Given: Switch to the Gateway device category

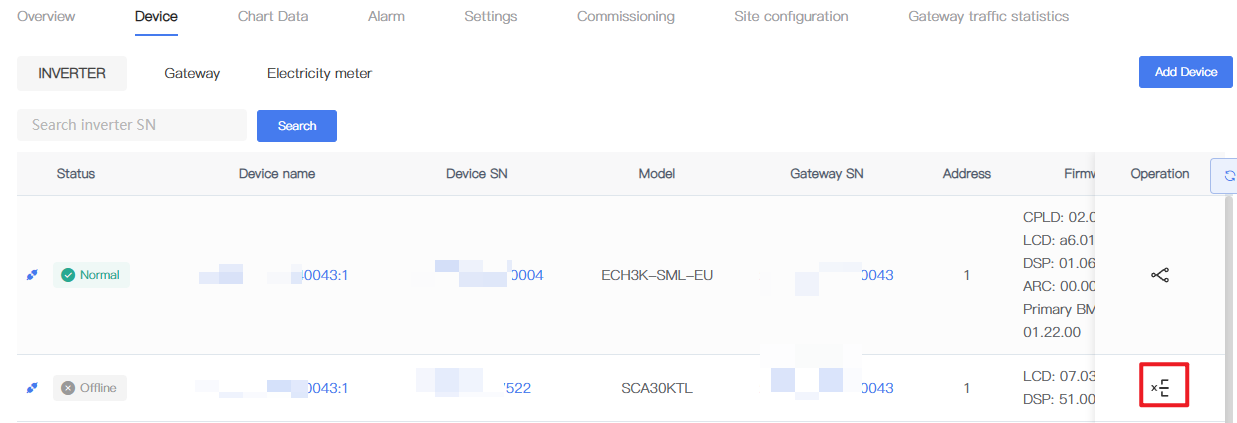Looking at the screenshot, I should (192, 73).
